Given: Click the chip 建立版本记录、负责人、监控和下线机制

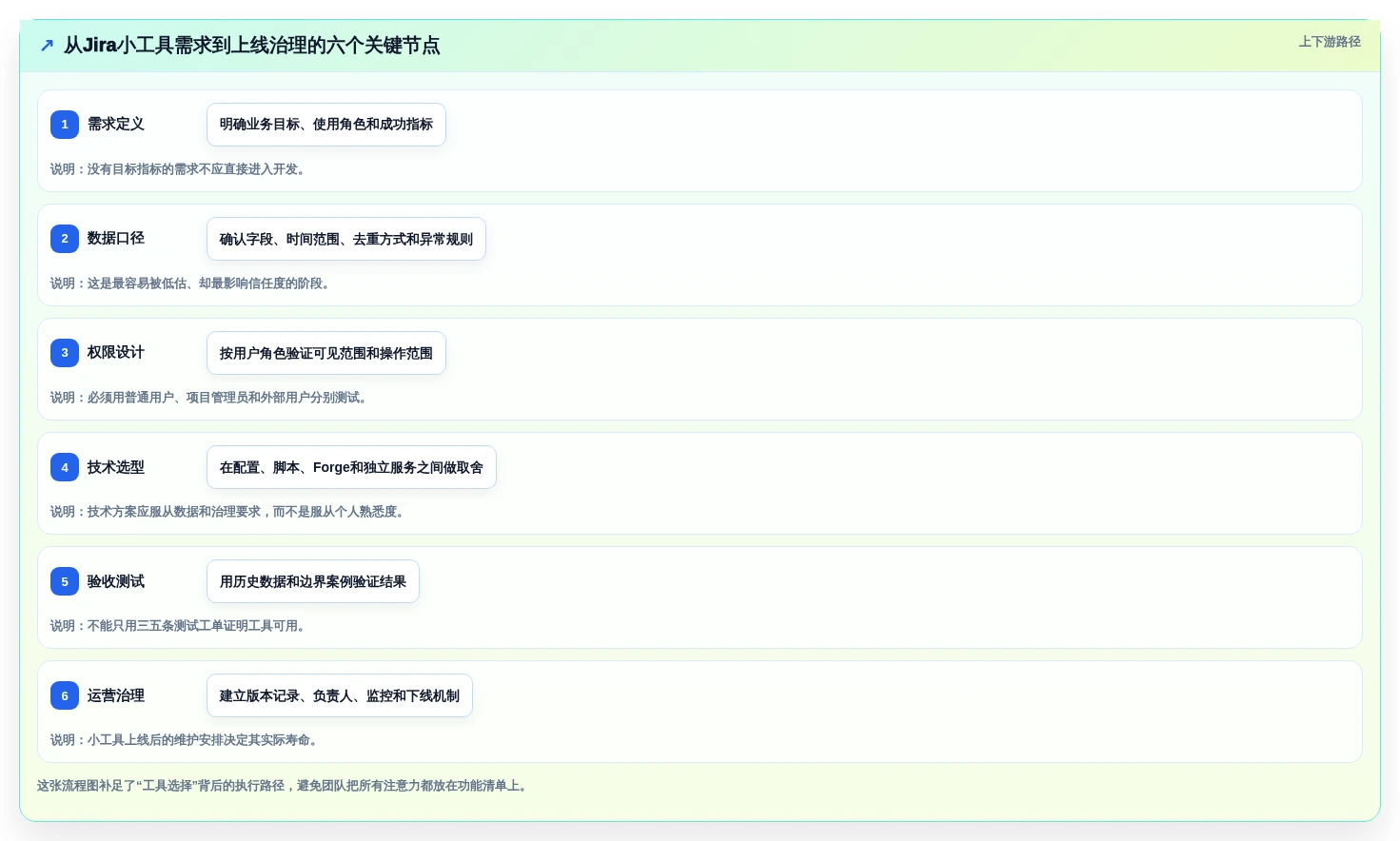Looking at the screenshot, I should (x=340, y=695).
